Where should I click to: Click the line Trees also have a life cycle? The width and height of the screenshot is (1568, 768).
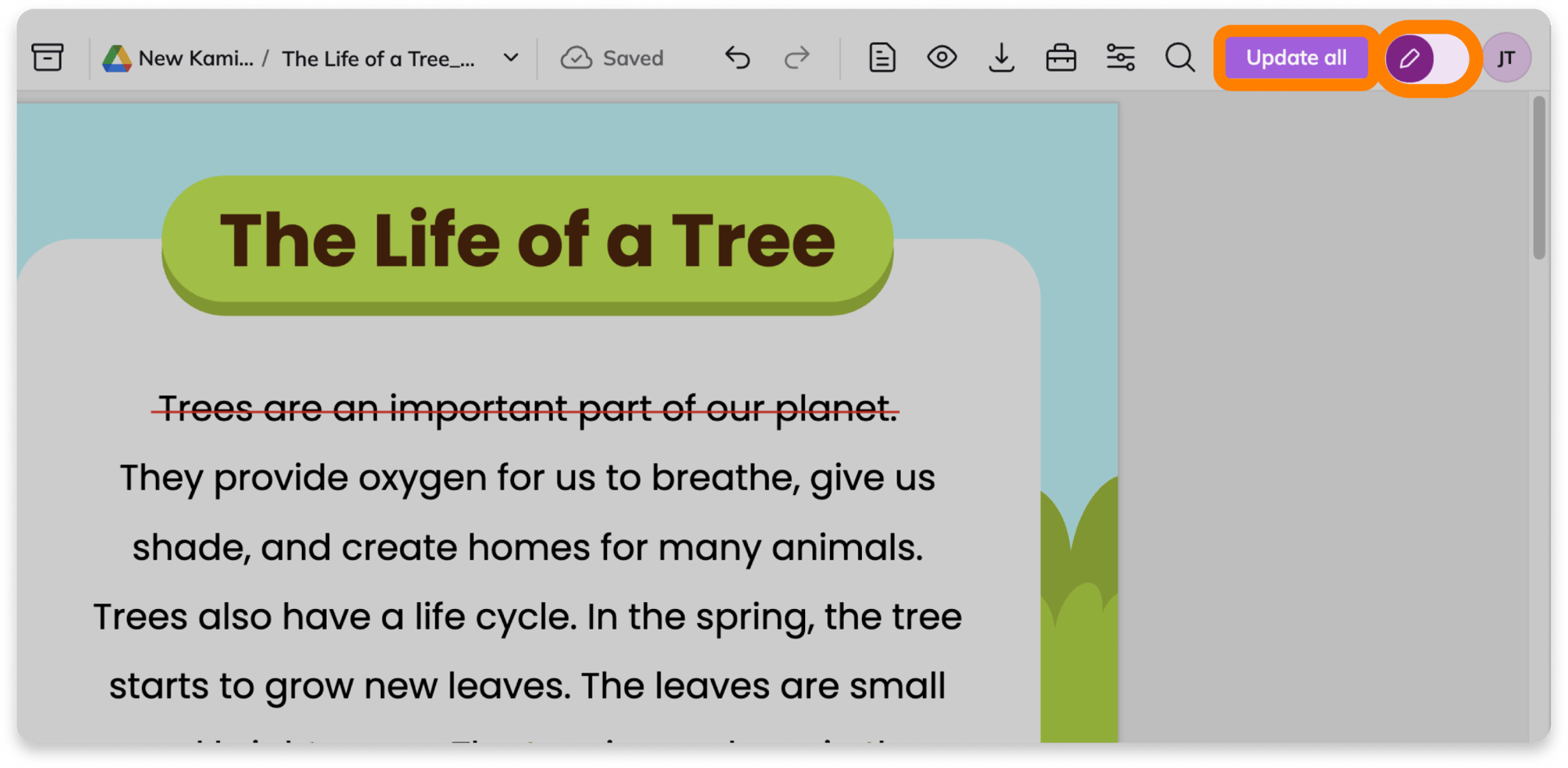(x=527, y=617)
